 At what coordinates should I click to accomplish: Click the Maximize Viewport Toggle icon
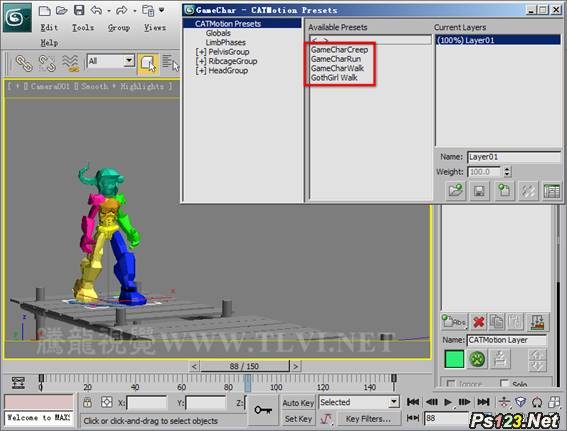553,402
